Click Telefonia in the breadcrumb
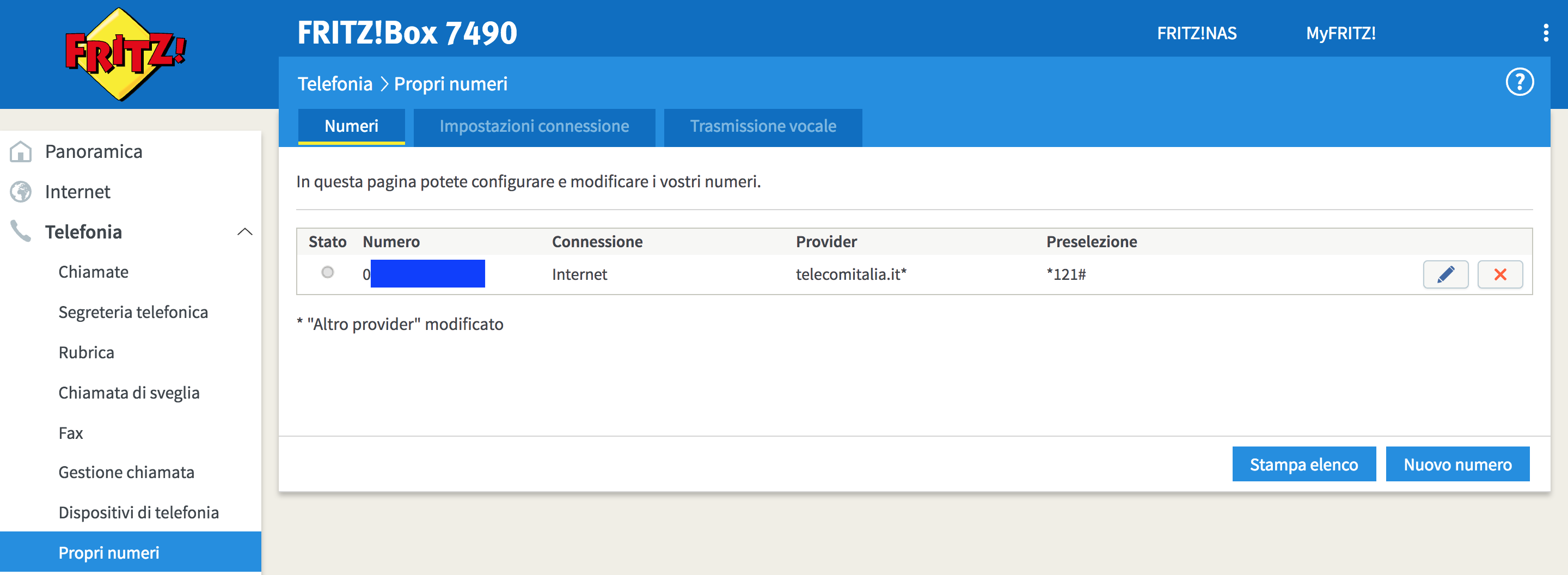This screenshot has height=575, width=1568. click(335, 83)
